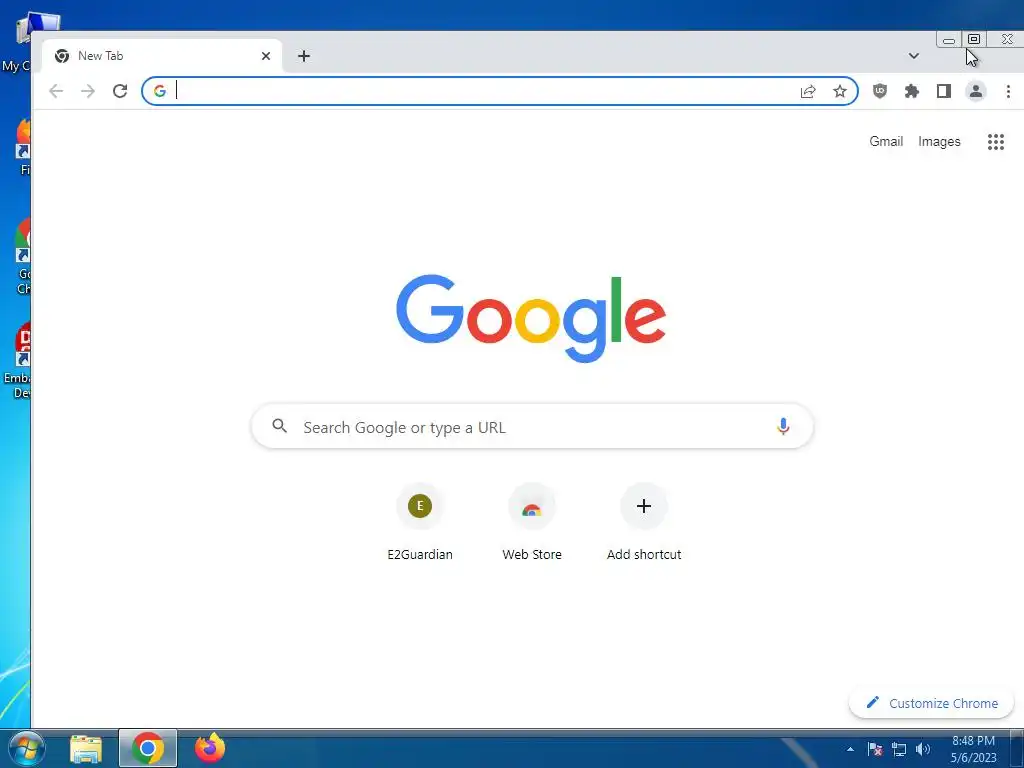This screenshot has width=1024, height=768.
Task: Open the Action Center flag icon
Action: [875, 749]
